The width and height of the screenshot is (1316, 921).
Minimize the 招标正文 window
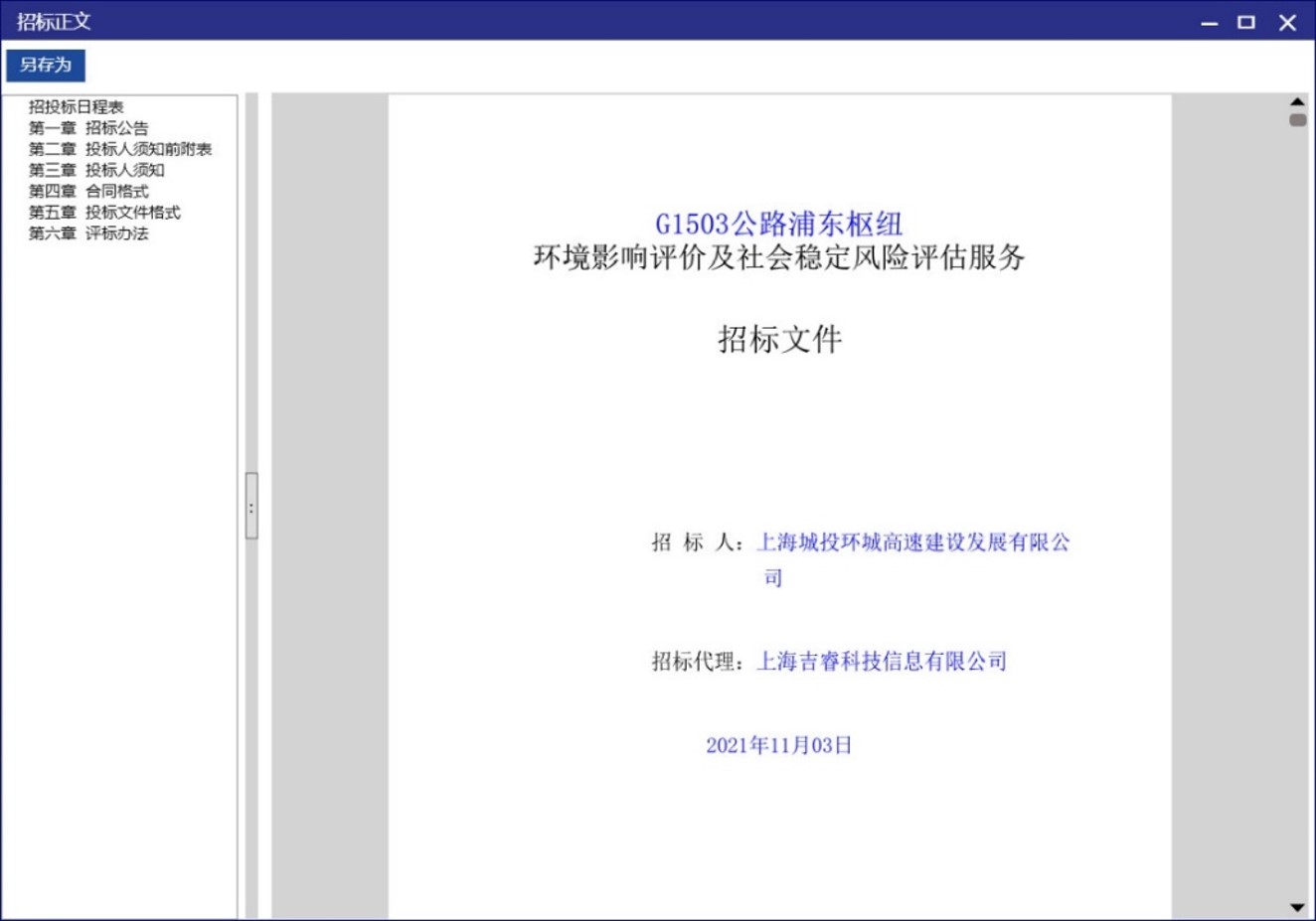click(x=1210, y=22)
